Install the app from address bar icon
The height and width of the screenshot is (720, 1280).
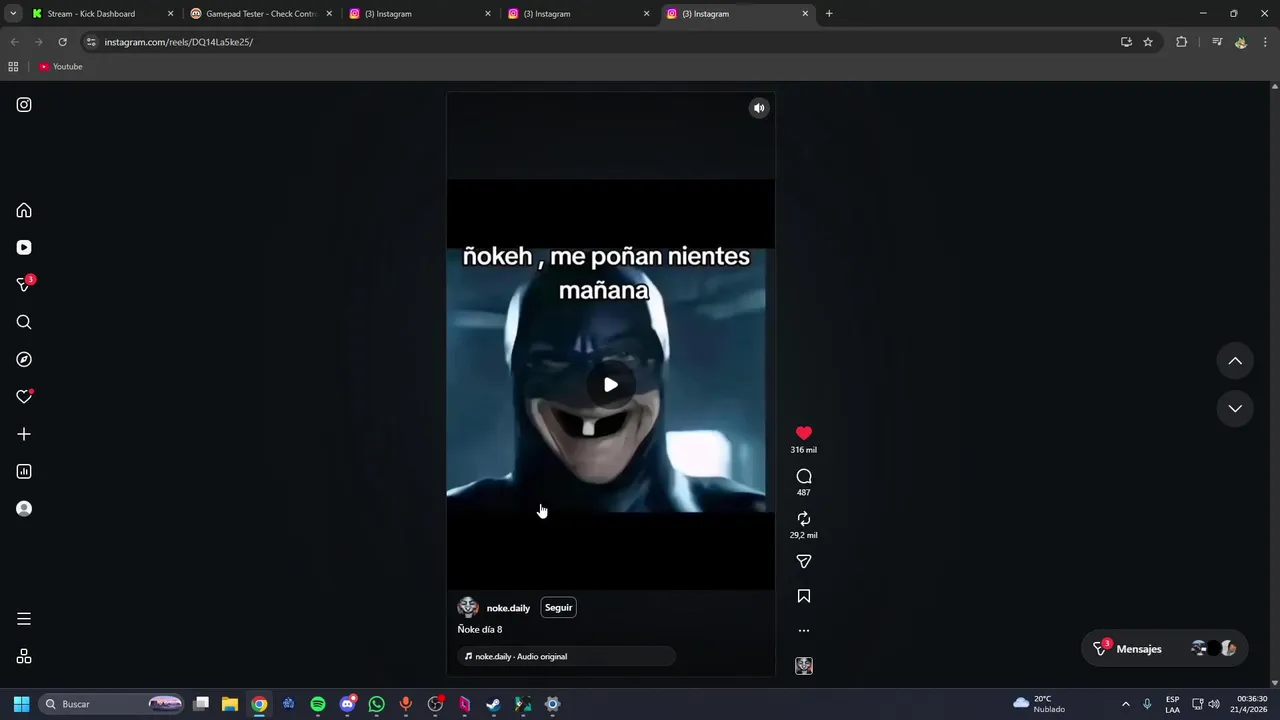(1126, 42)
